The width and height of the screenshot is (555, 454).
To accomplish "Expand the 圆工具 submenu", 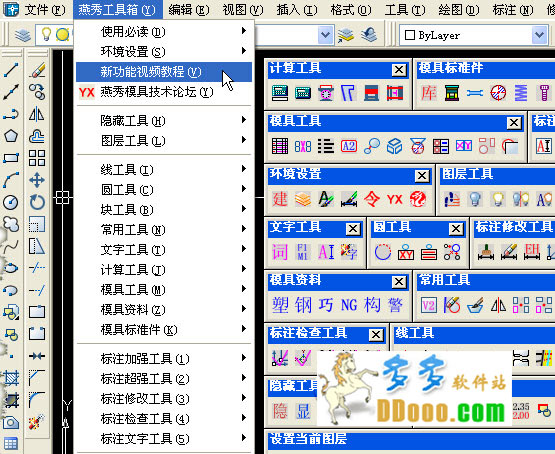I will click(164, 190).
